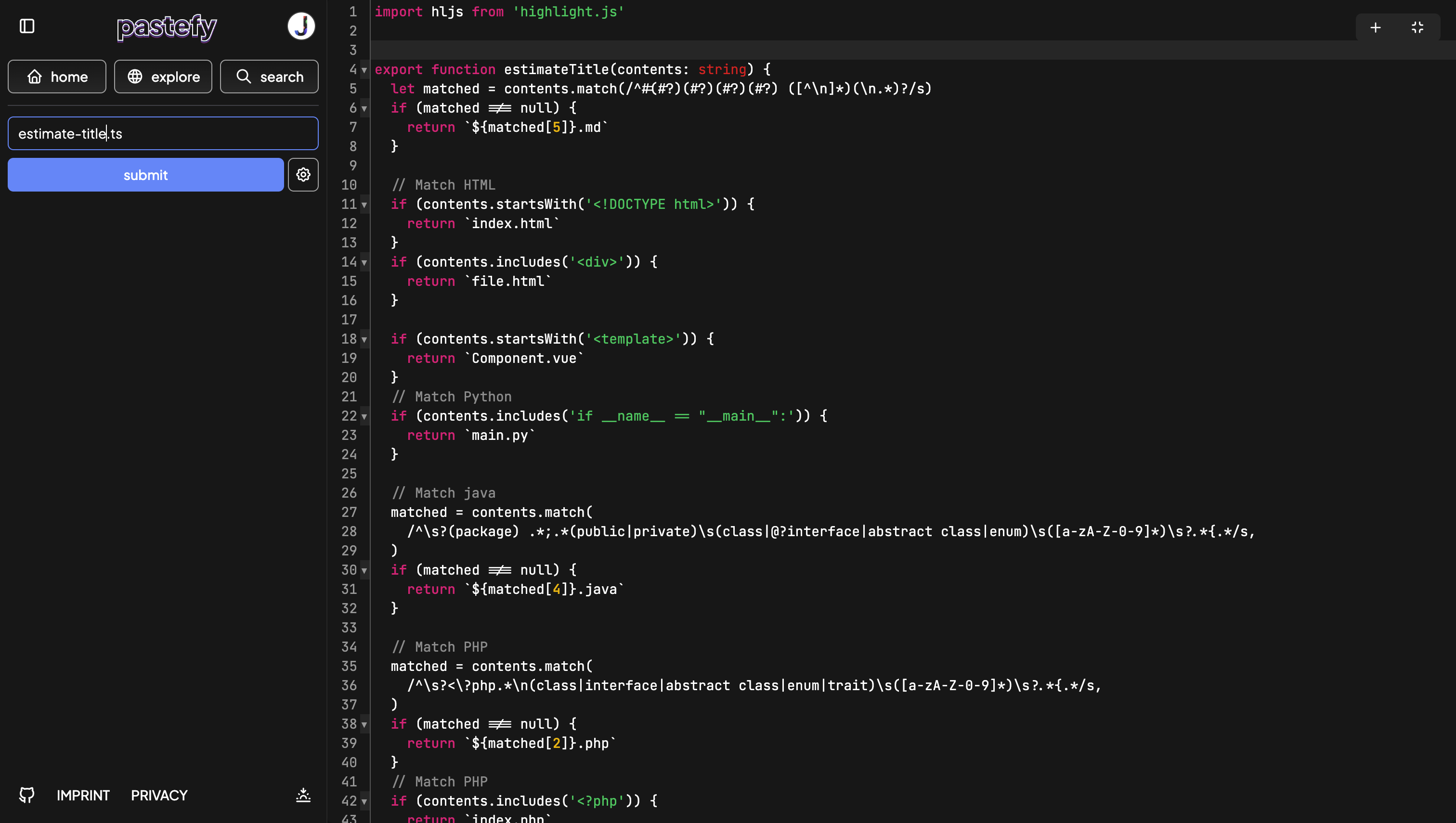Open the PRIVACY link
The width and height of the screenshot is (1456, 823).
tap(159, 795)
